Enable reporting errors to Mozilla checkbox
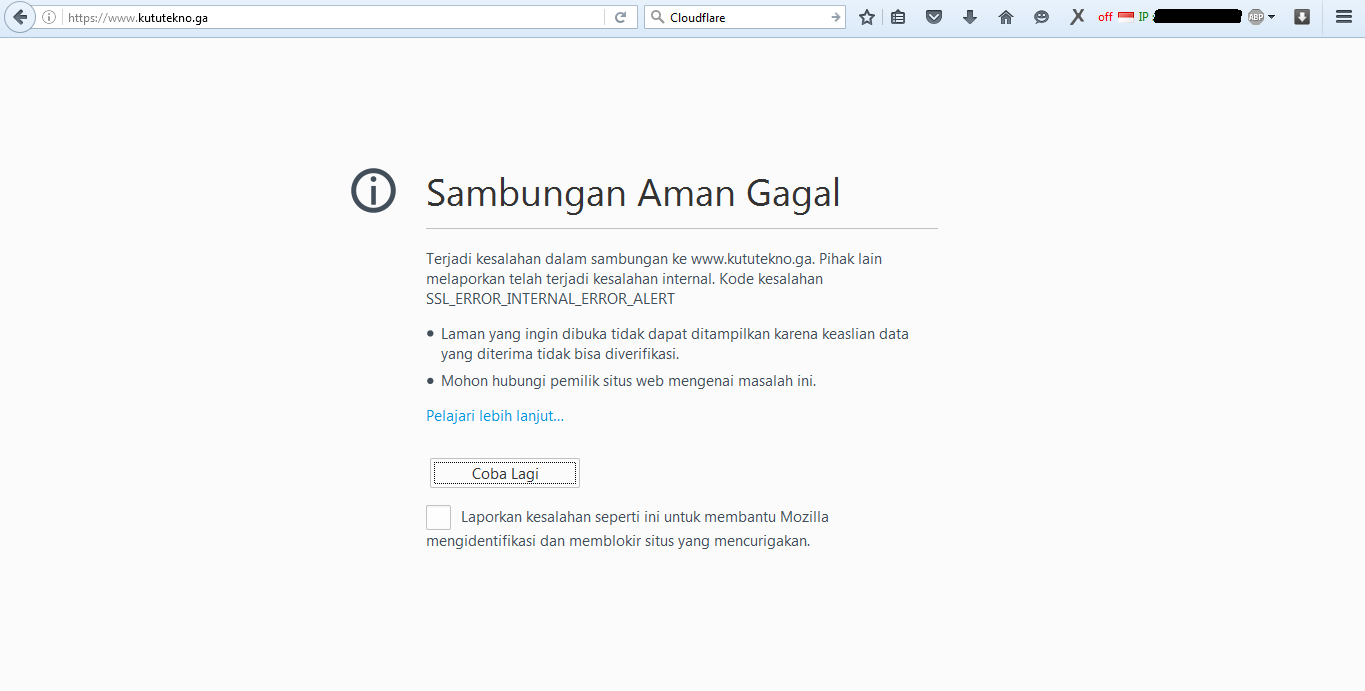 tap(438, 517)
